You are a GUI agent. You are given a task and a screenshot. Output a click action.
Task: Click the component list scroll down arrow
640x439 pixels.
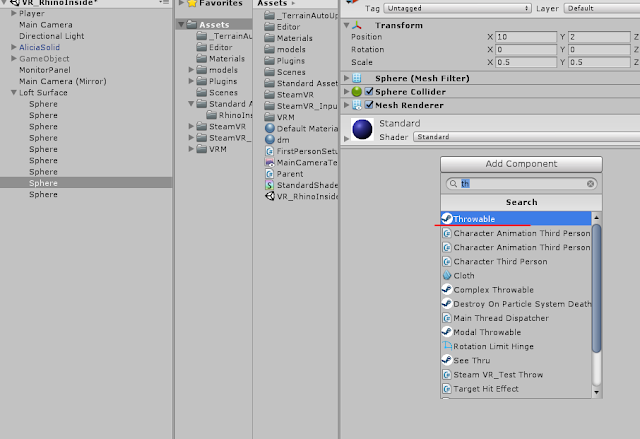(x=596, y=392)
